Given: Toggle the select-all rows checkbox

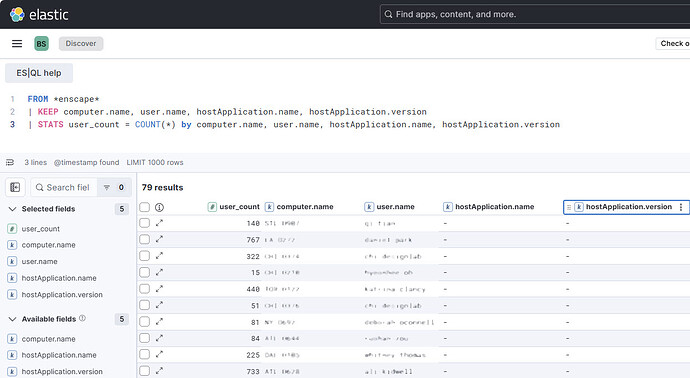Looking at the screenshot, I should pos(144,207).
